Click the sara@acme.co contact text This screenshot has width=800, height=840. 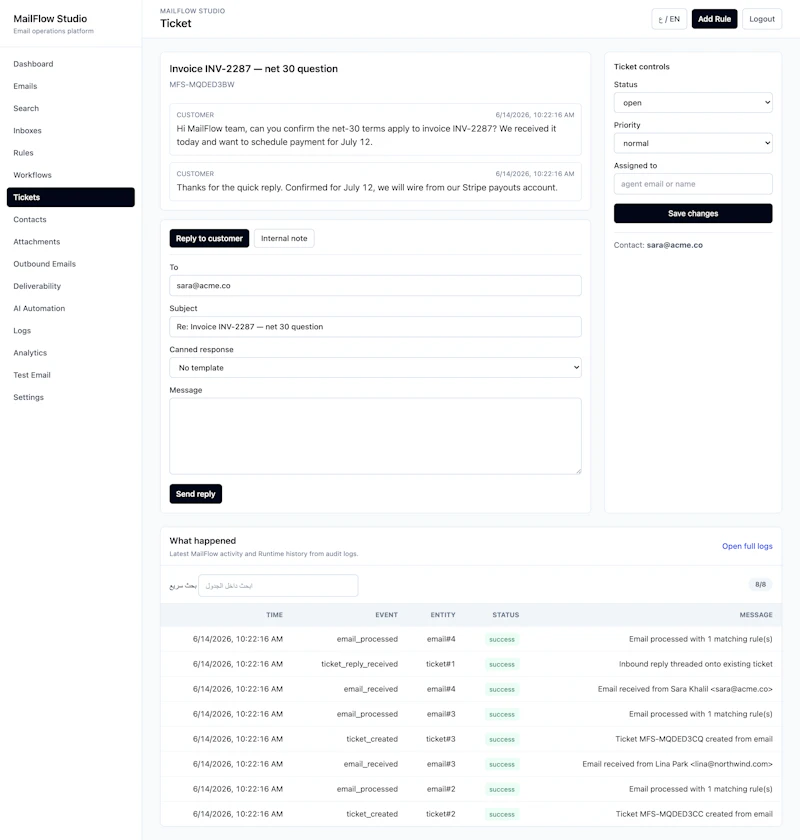point(675,245)
